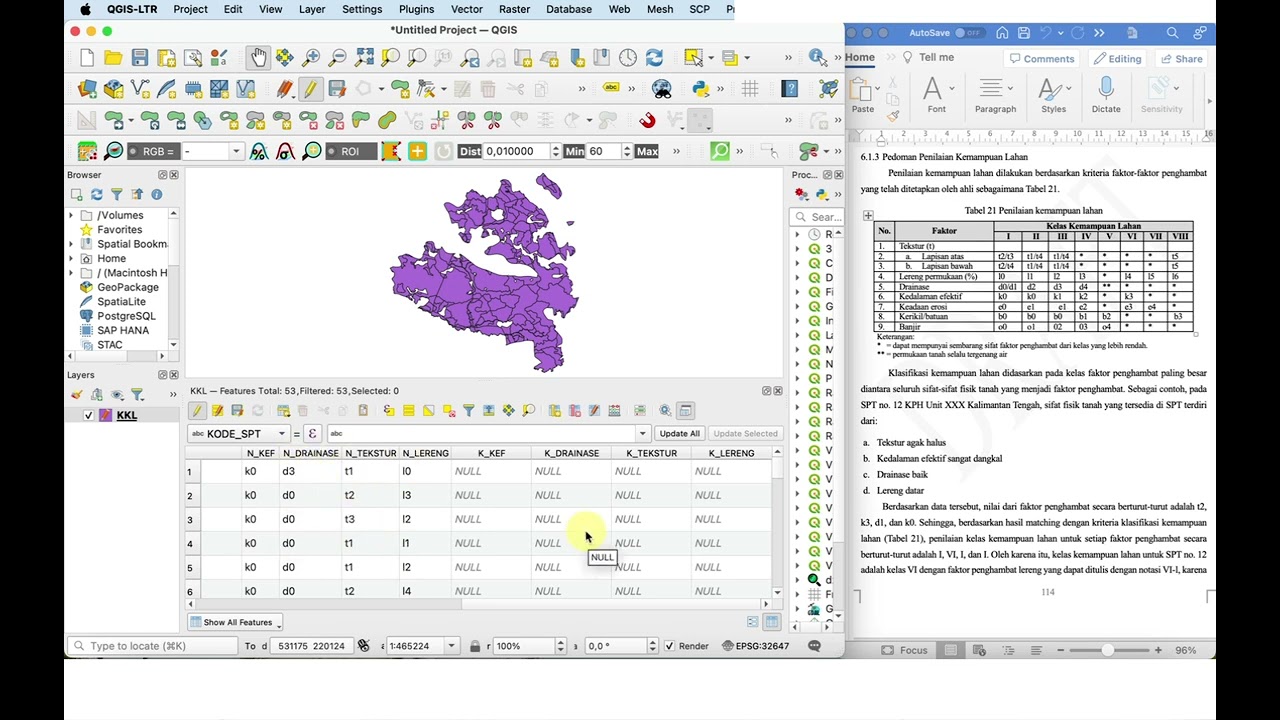The height and width of the screenshot is (720, 1280).
Task: Toggle attribute table editing mode pencil
Action: pyautogui.click(x=197, y=411)
